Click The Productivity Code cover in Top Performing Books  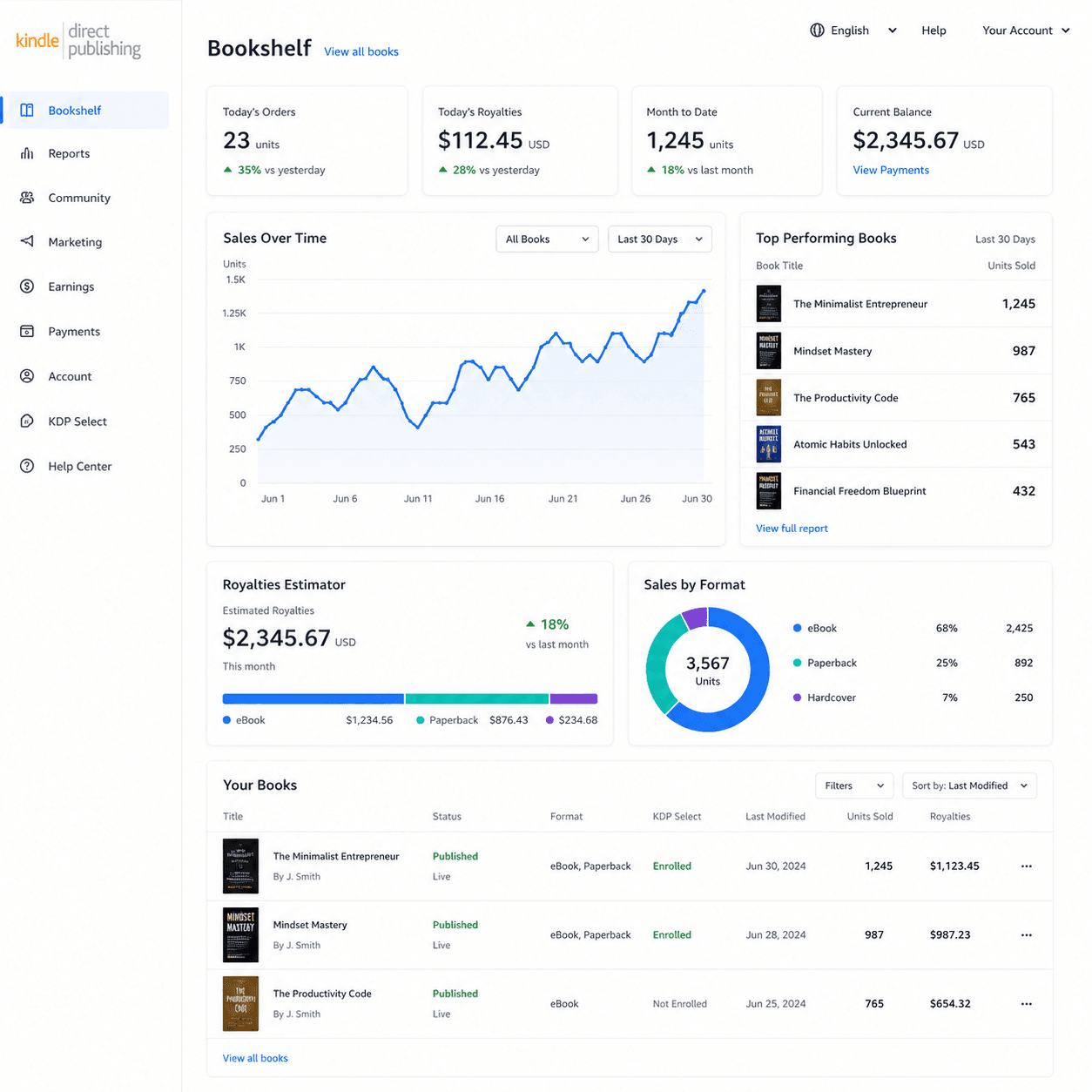click(769, 398)
